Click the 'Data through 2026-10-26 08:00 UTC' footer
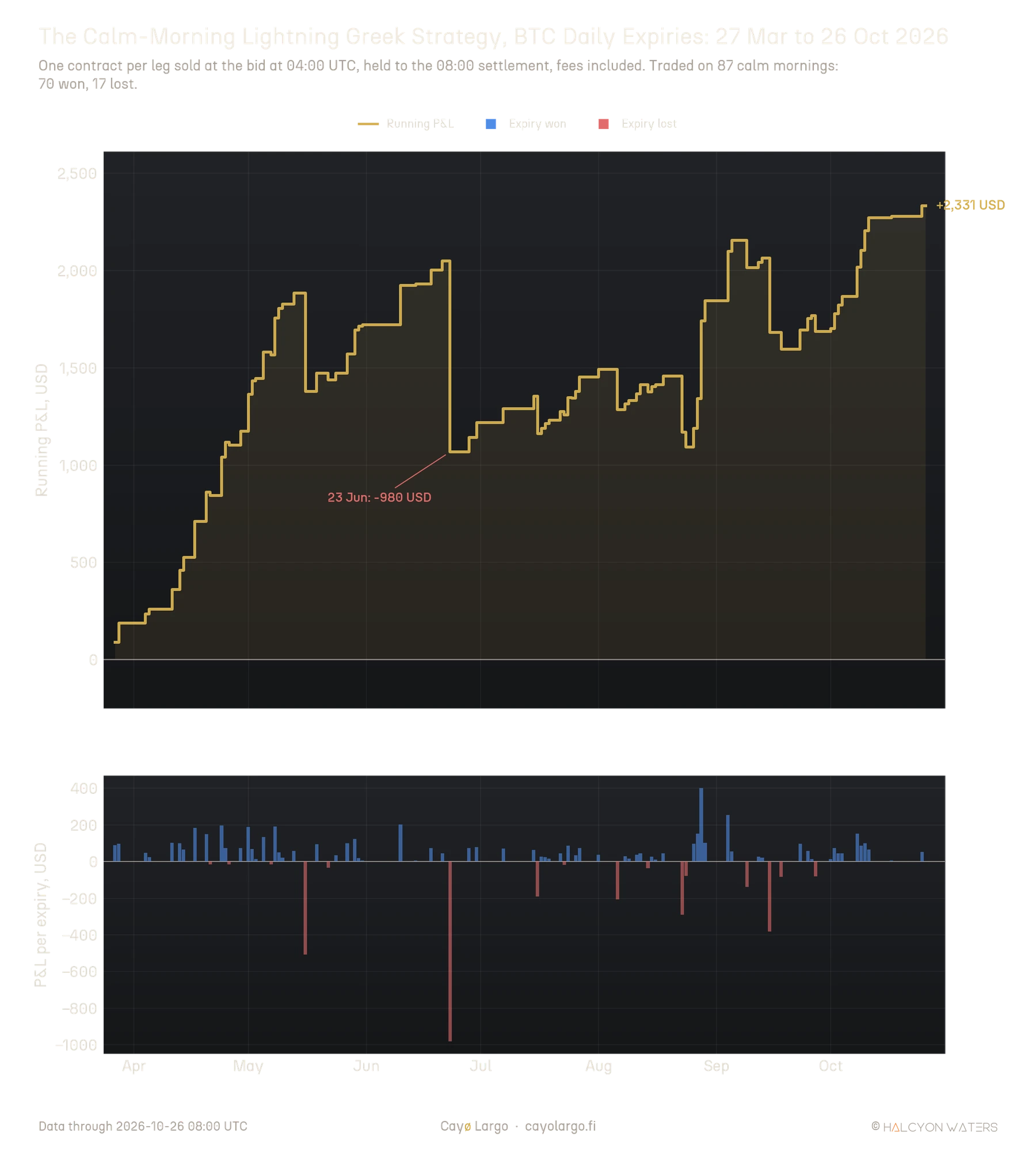The image size is (1036, 1156). tap(143, 1127)
